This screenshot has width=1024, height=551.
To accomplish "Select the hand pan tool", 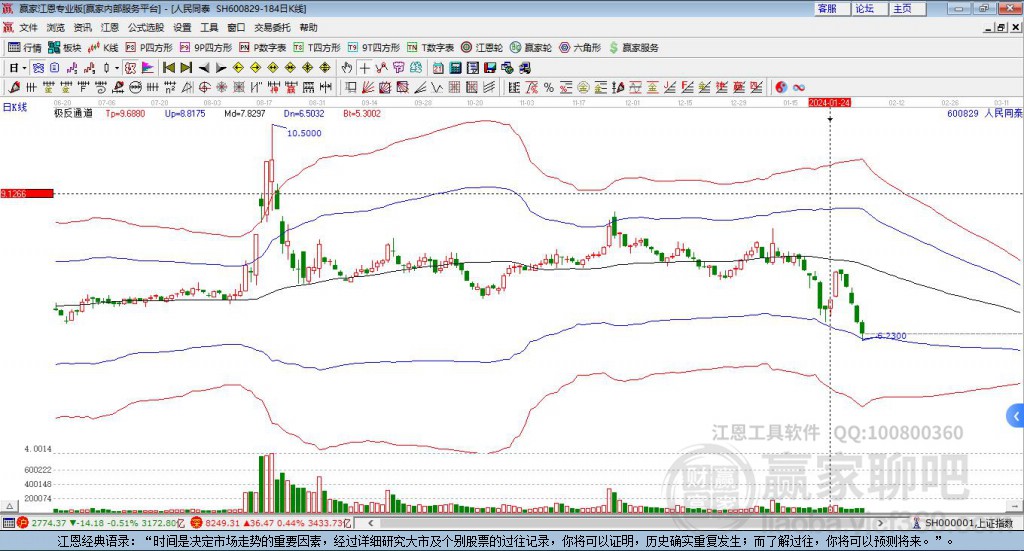I will 347,68.
